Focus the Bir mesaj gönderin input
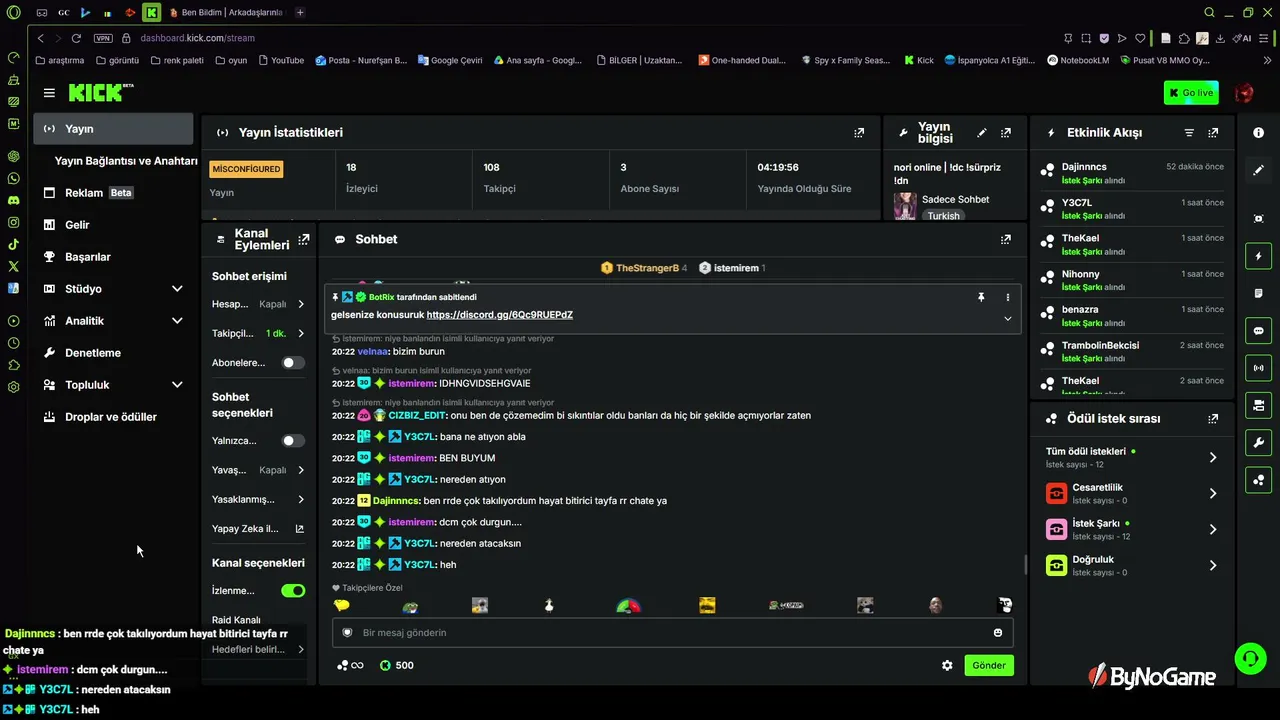This screenshot has height=720, width=1280. click(x=672, y=632)
